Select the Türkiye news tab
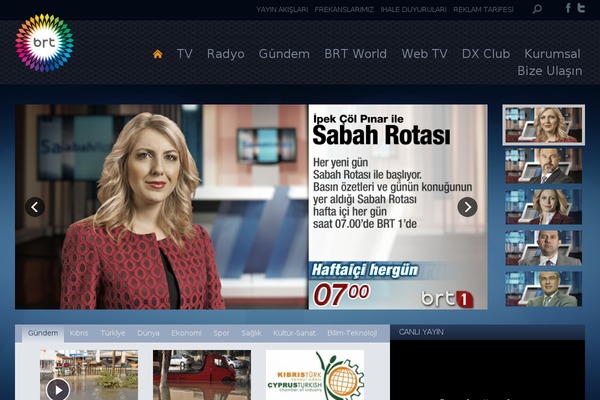Screen dimensions: 600x400 [x=113, y=333]
